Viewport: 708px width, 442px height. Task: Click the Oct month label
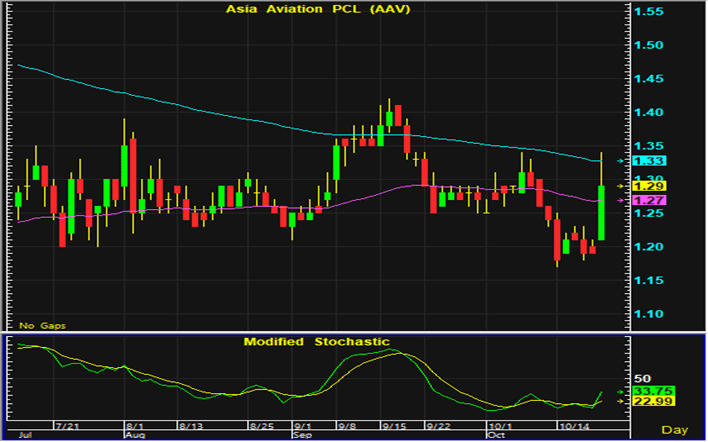click(496, 435)
